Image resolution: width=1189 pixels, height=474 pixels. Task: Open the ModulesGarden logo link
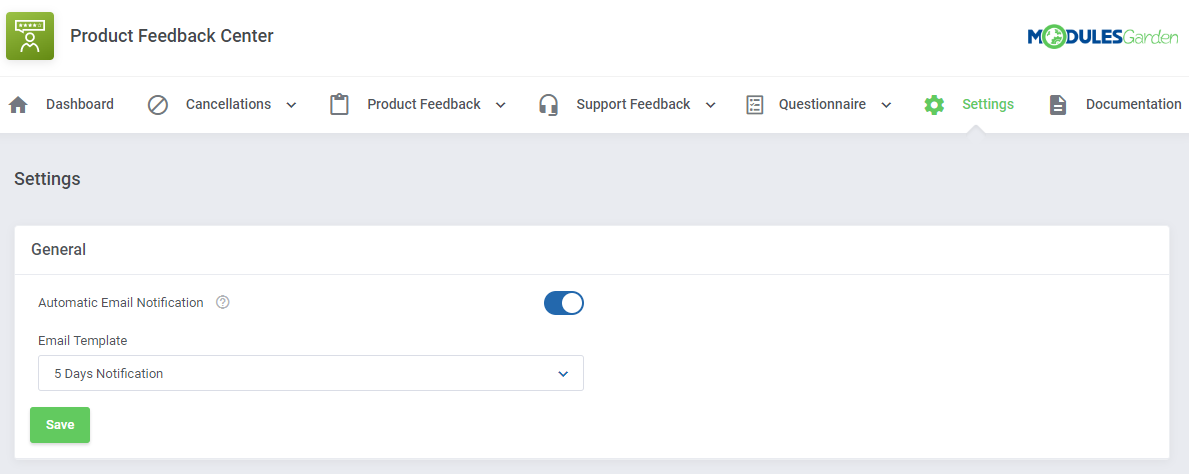(1103, 36)
